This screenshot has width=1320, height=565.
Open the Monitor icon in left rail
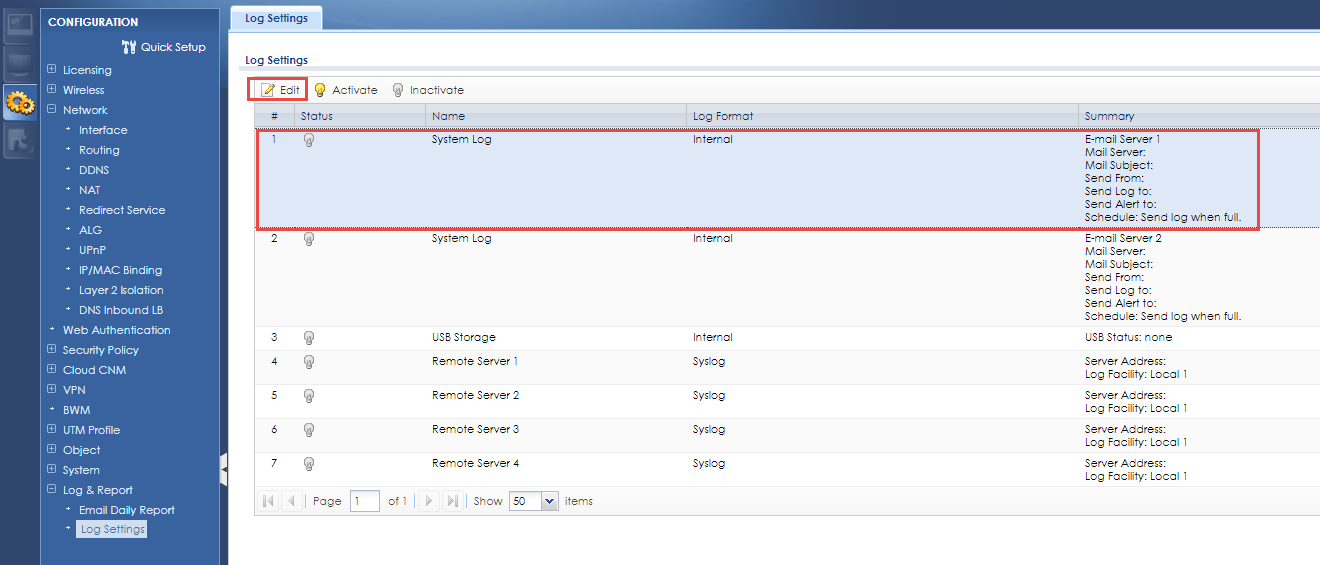point(19,63)
